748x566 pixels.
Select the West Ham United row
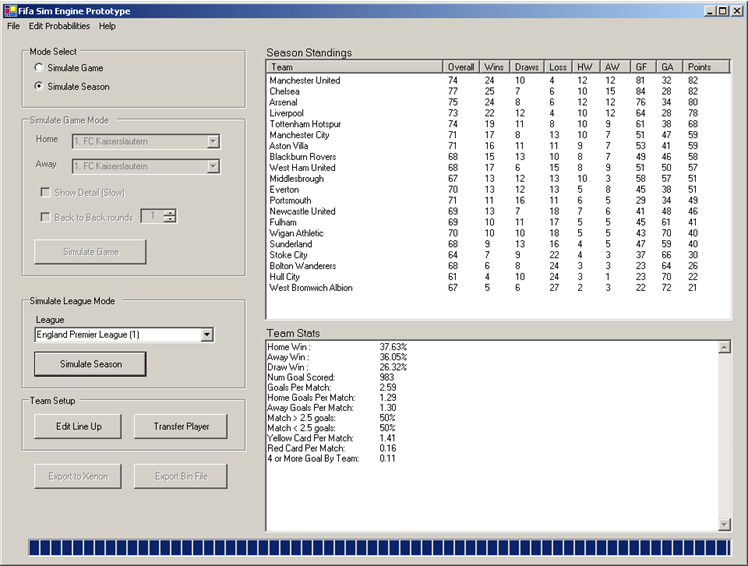pyautogui.click(x=498, y=168)
